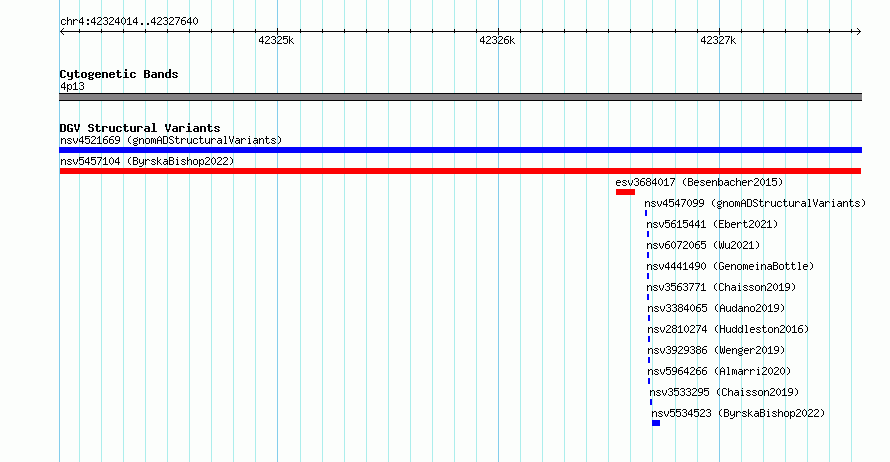This screenshot has height=462, width=890.
Task: Select the long red nsv5457104 variant bar
Action: (460, 171)
